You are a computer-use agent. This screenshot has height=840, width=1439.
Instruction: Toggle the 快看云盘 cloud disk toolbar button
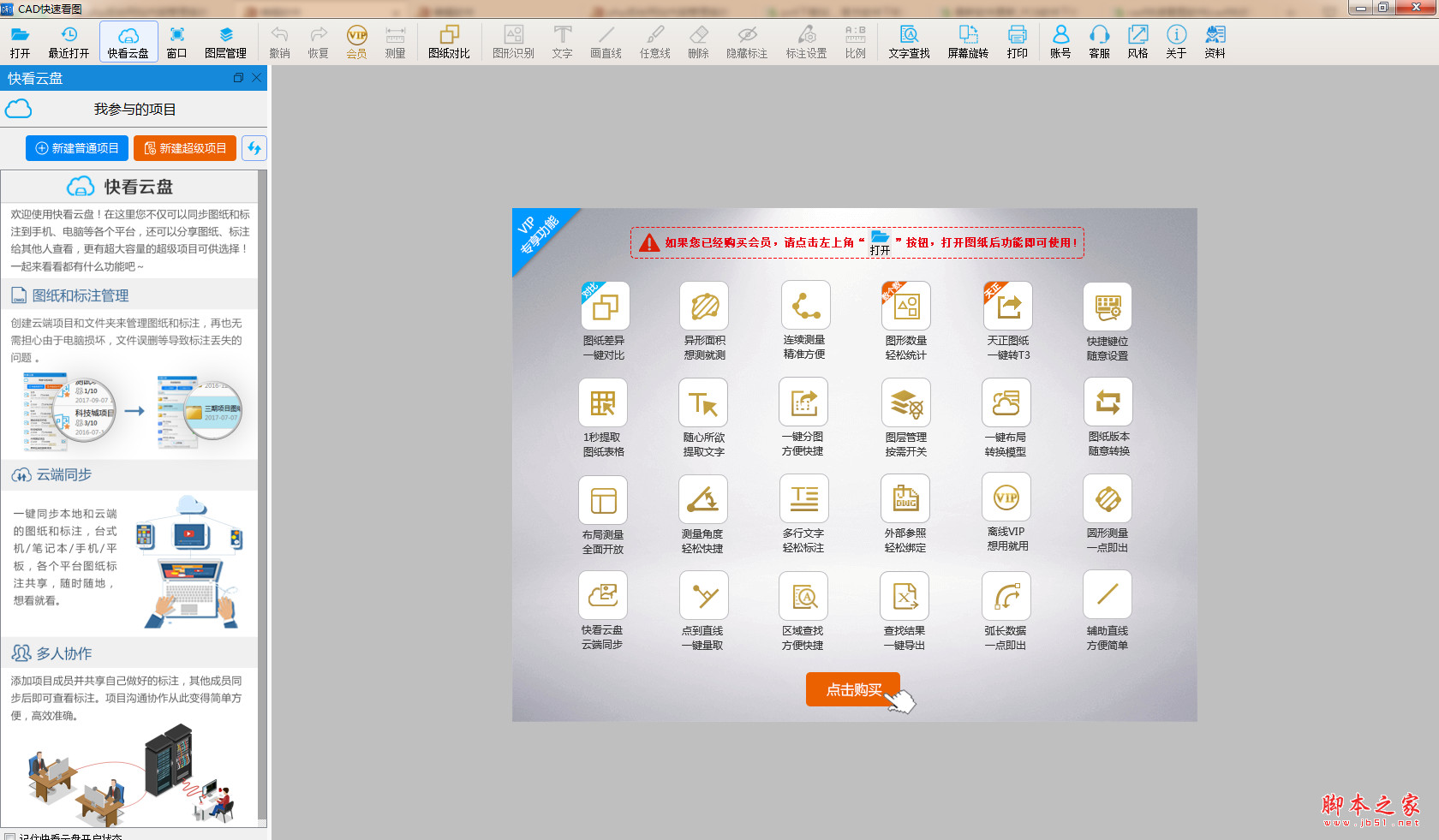click(128, 41)
